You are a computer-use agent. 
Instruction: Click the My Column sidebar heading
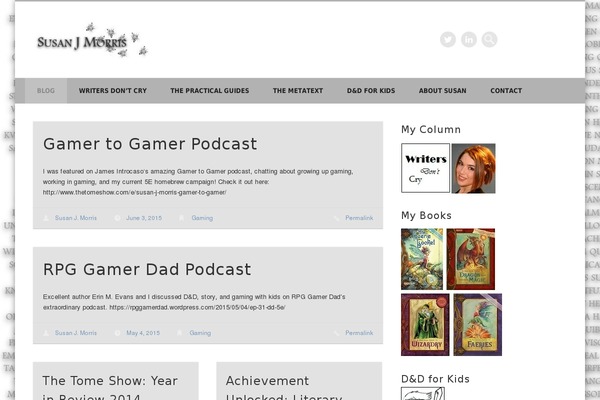pyautogui.click(x=431, y=130)
